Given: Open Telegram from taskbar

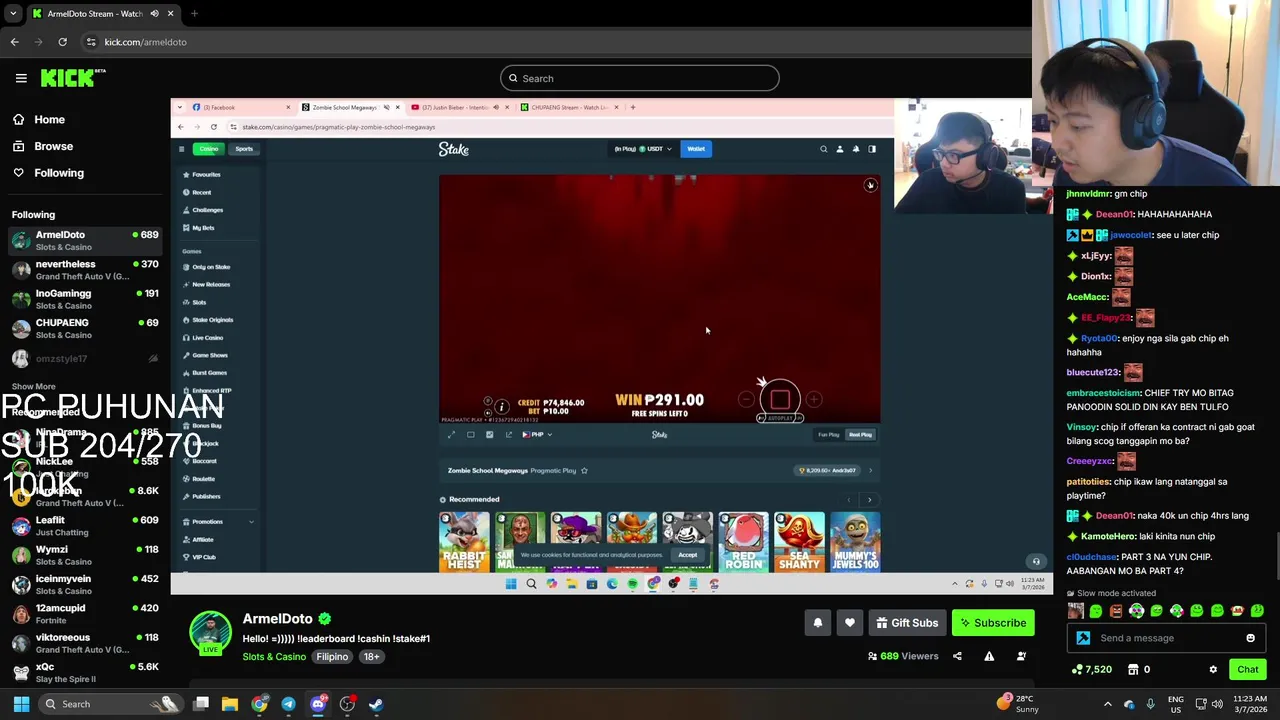Looking at the screenshot, I should pyautogui.click(x=288, y=704).
